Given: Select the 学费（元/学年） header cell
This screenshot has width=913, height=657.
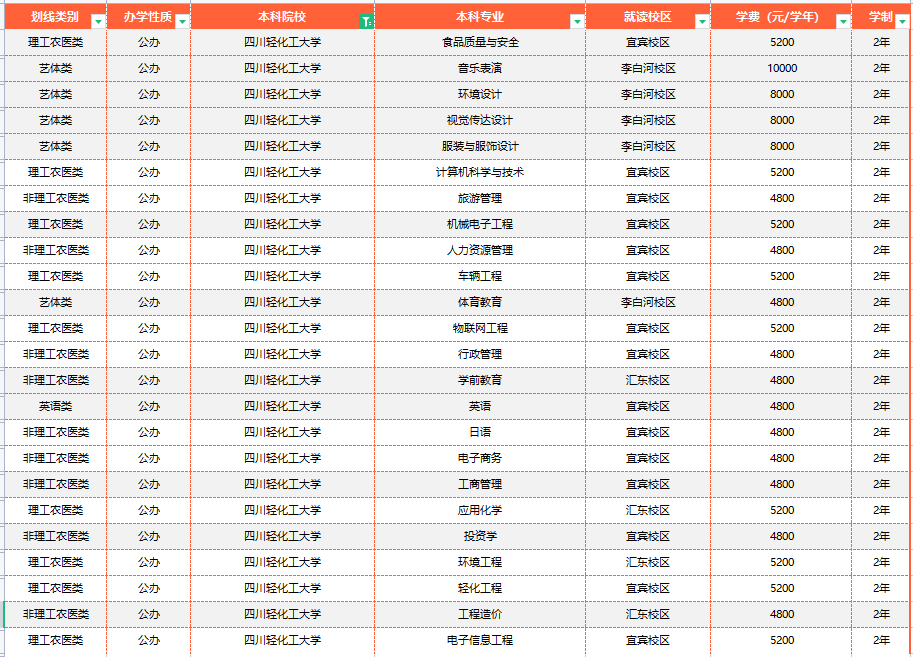Looking at the screenshot, I should point(781,17).
